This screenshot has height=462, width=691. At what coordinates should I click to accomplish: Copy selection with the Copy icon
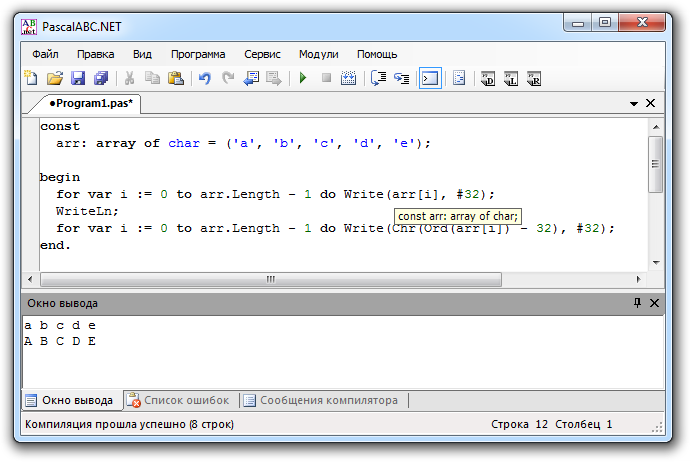(152, 78)
